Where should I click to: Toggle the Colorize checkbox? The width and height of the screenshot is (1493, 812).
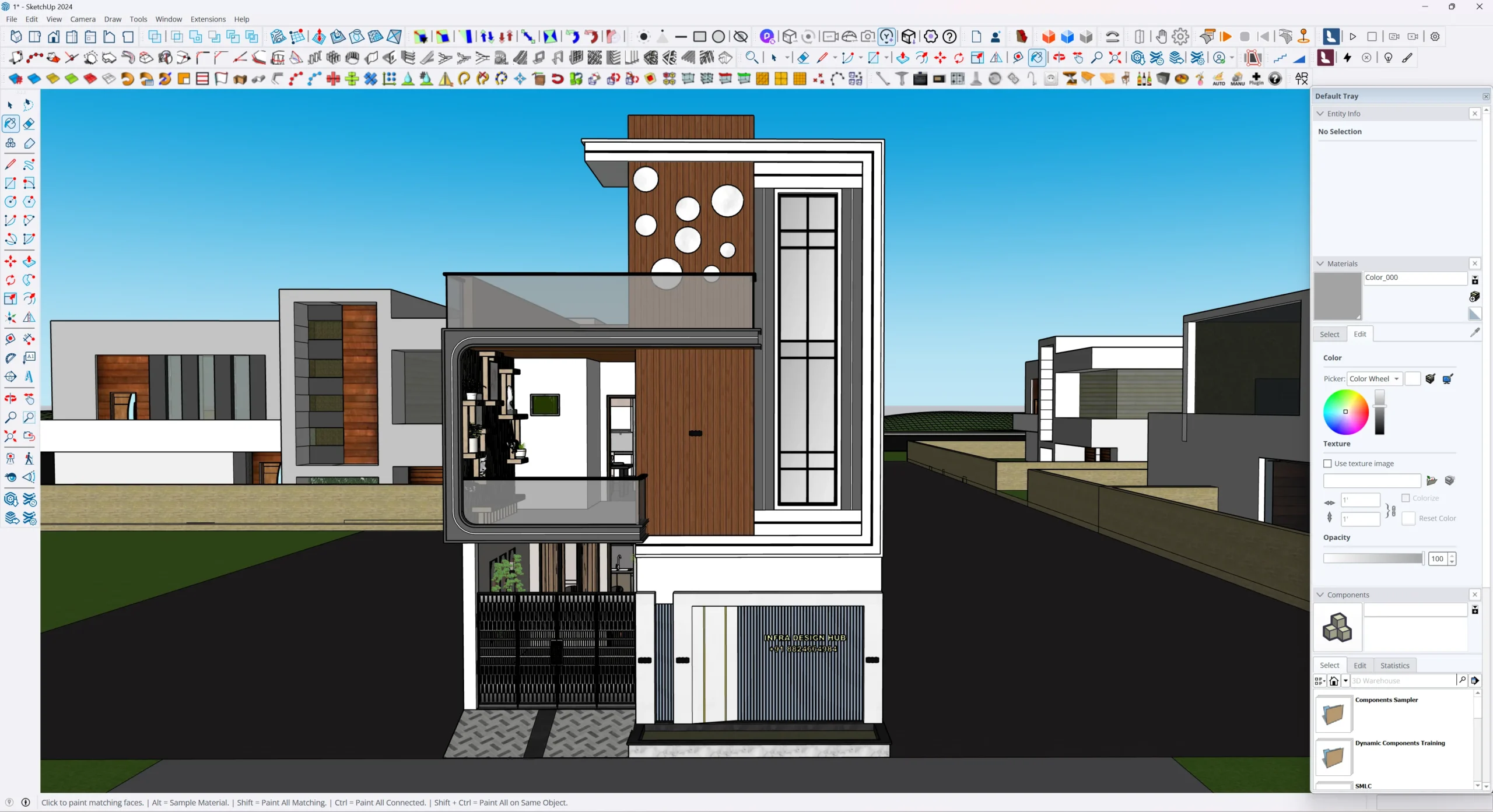pos(1406,498)
